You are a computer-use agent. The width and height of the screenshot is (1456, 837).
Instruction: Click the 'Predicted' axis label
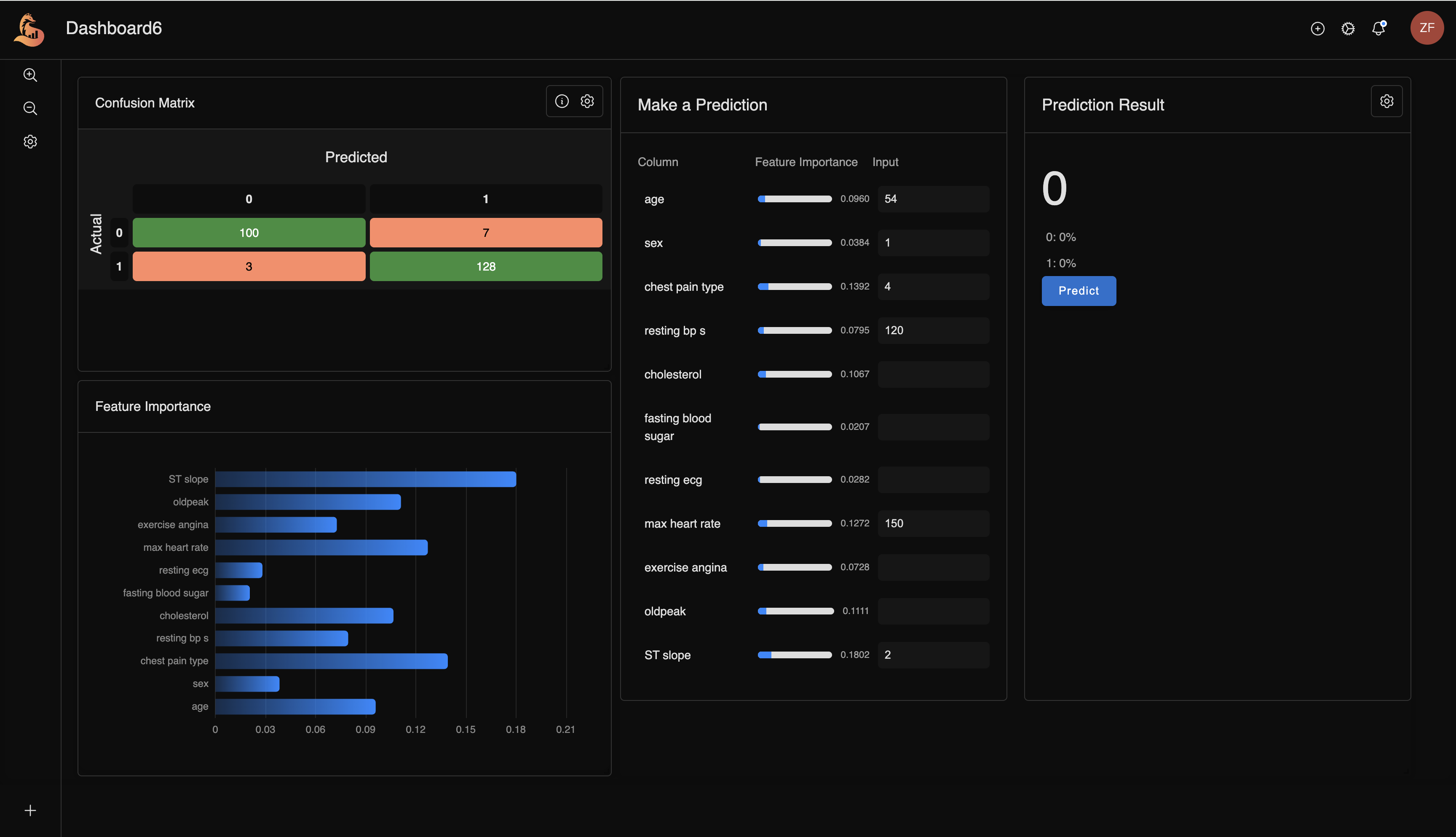pos(356,157)
